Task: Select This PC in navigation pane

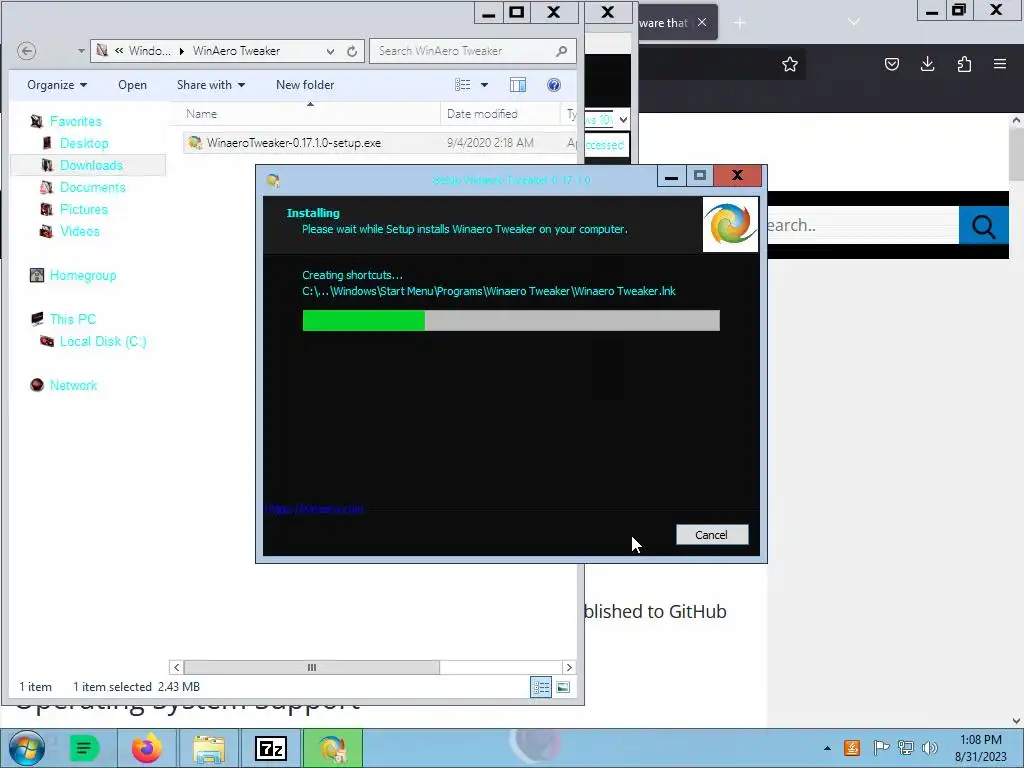Action: click(72, 319)
